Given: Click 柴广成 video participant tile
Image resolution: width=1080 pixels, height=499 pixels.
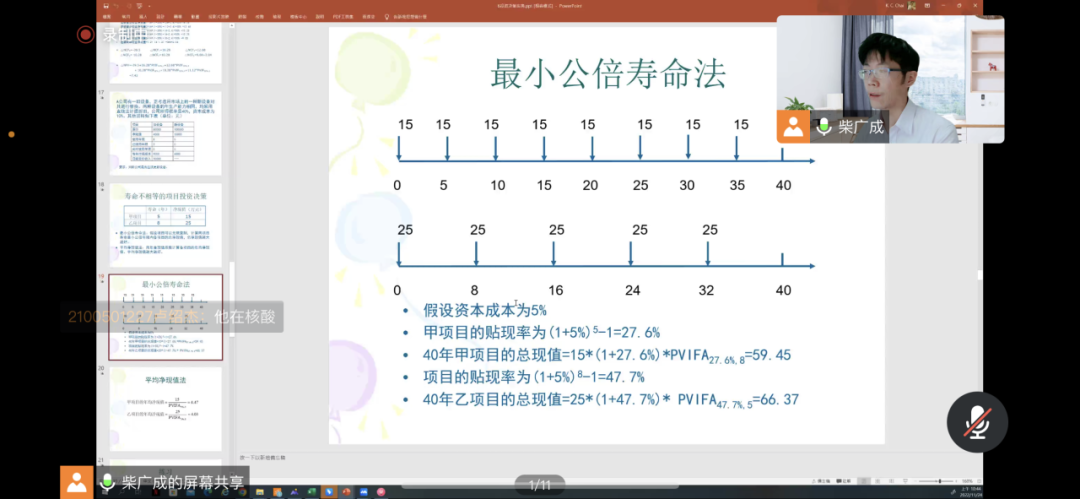Looking at the screenshot, I should 891,79.
